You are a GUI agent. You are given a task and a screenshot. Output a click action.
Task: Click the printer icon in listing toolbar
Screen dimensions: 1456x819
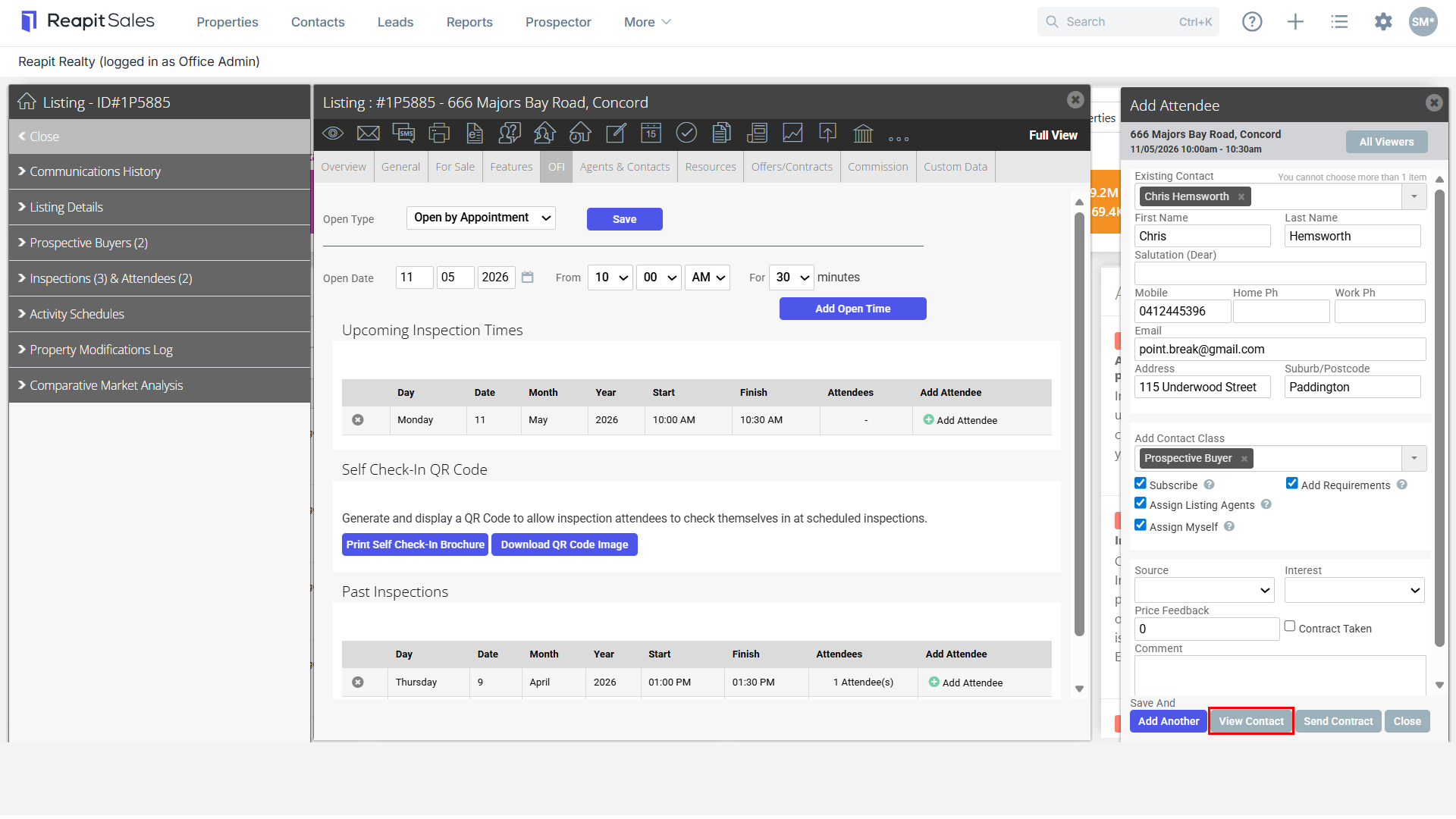(439, 133)
